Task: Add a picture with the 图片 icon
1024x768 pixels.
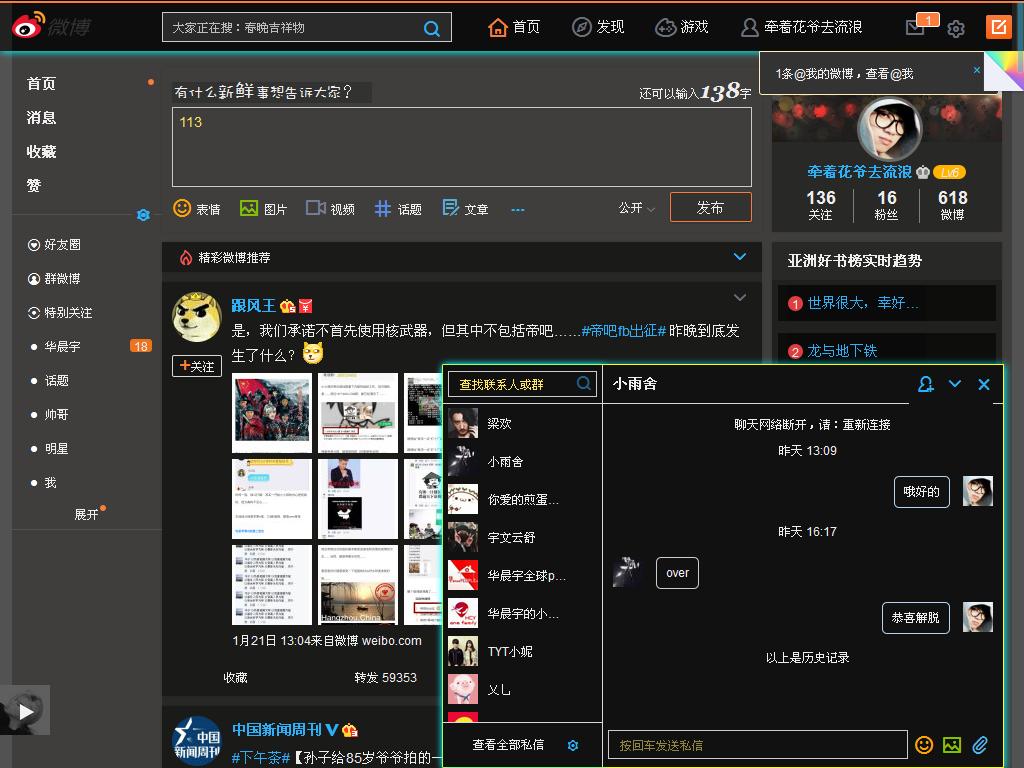Action: click(263, 208)
